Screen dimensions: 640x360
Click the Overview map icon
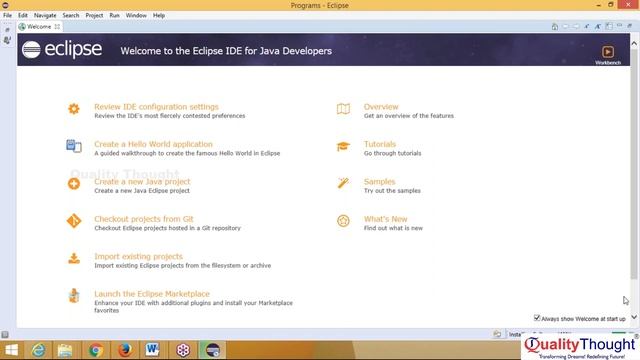coord(343,109)
